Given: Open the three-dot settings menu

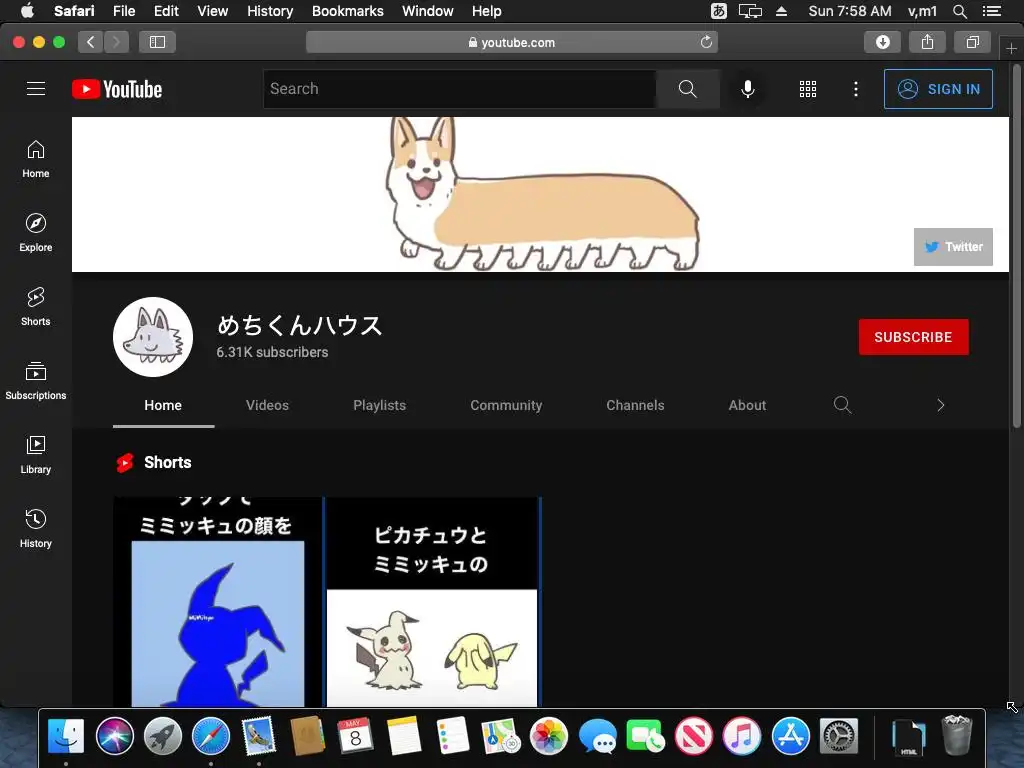Looking at the screenshot, I should [856, 89].
